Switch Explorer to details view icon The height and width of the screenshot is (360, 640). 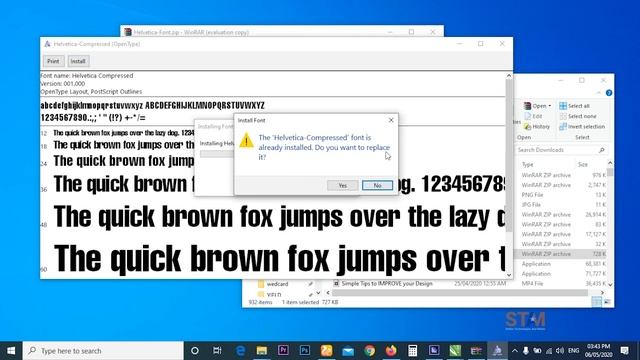[596, 302]
